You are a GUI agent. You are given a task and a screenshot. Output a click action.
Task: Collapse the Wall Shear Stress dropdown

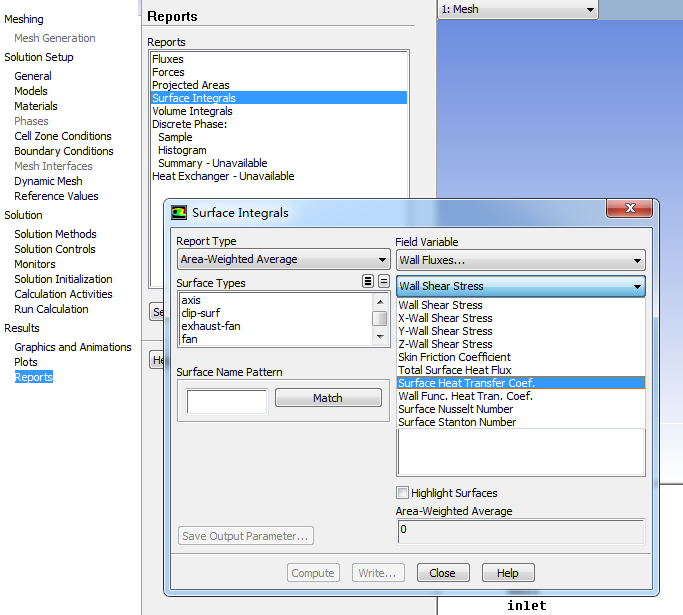click(x=521, y=286)
